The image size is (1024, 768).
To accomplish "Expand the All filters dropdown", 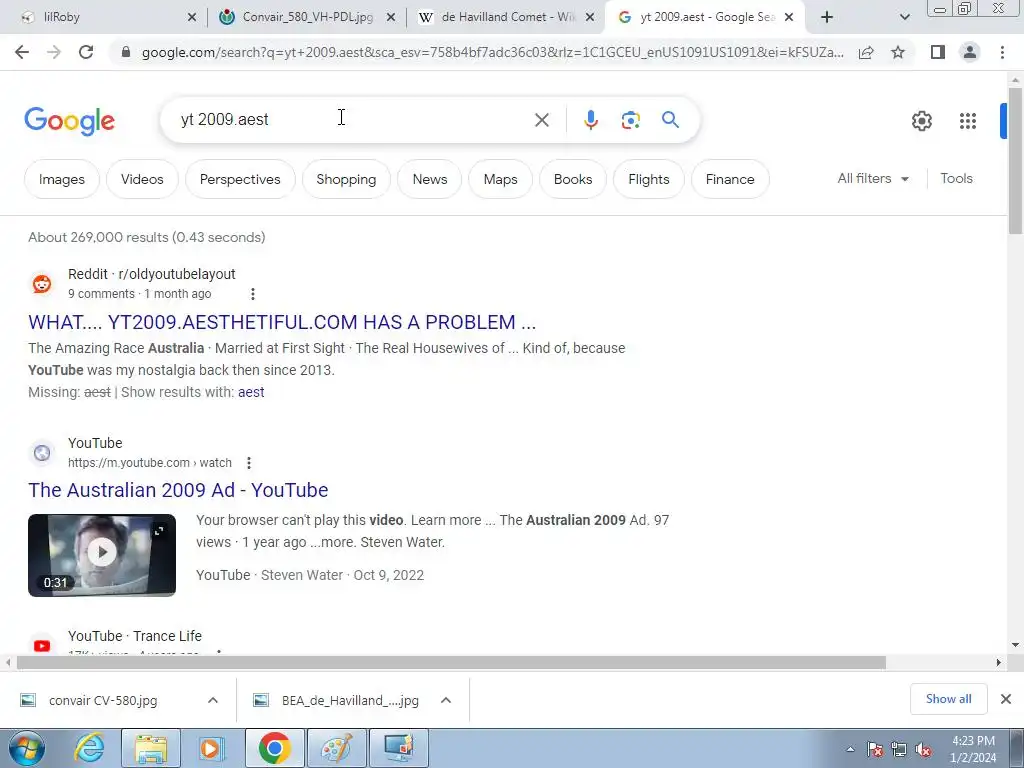I will (x=873, y=178).
